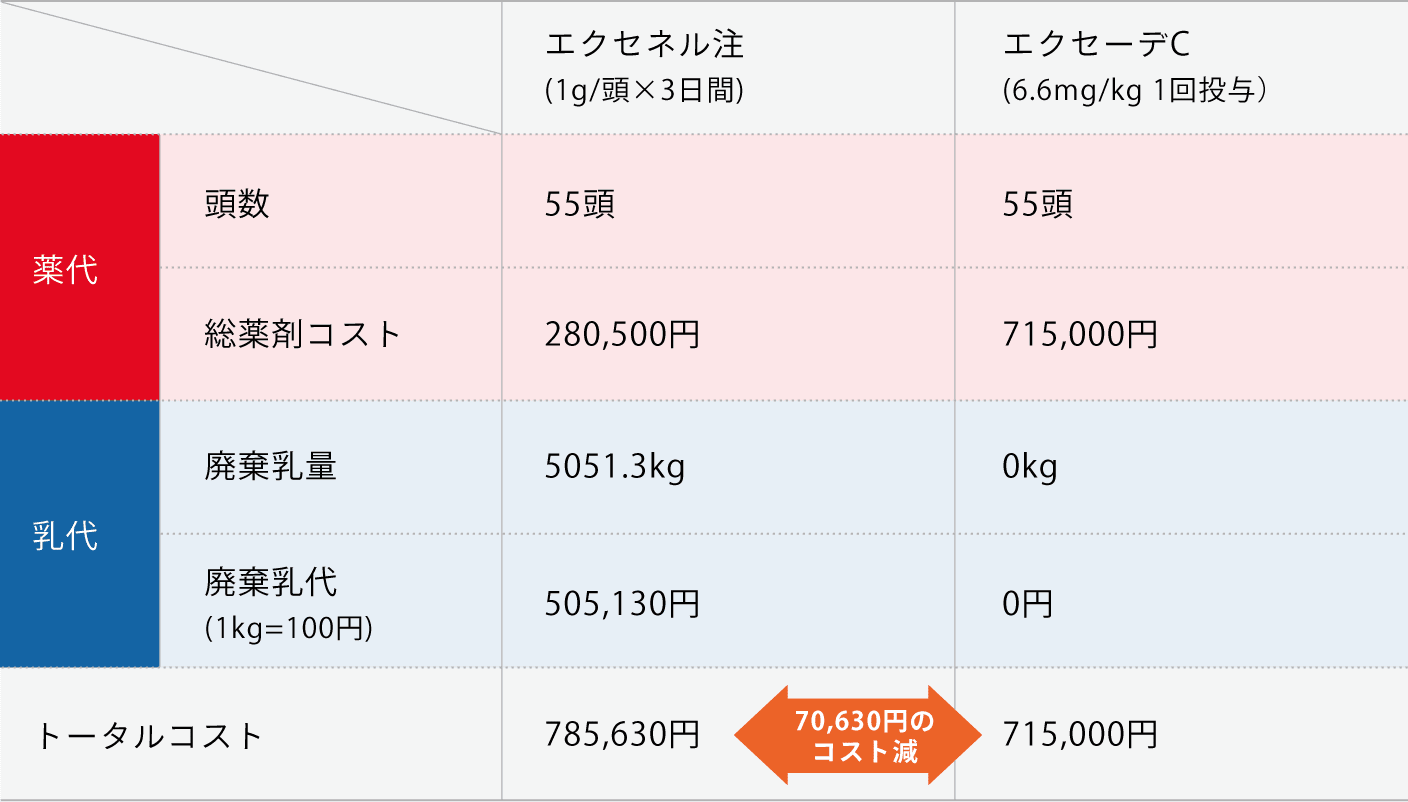Click the エクセーデC column header
Viewport: 1408px width, 802px height.
tap(1096, 45)
